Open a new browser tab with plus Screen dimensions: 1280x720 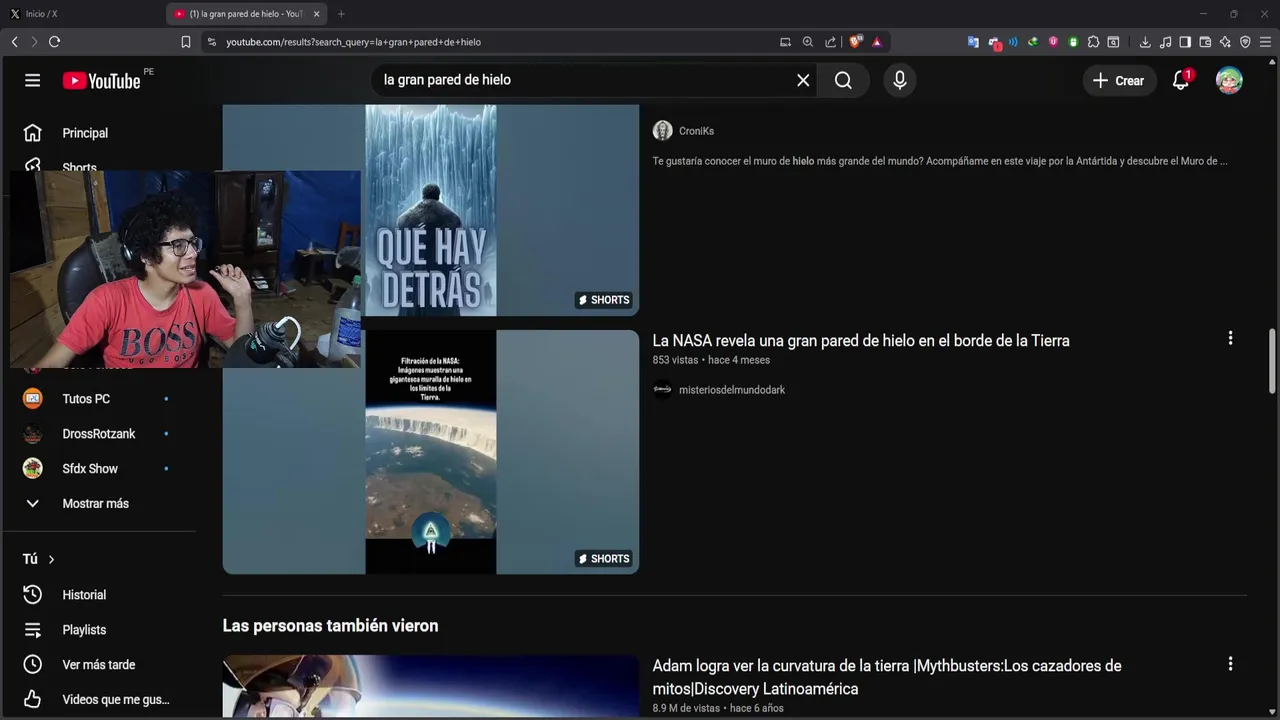coord(341,14)
